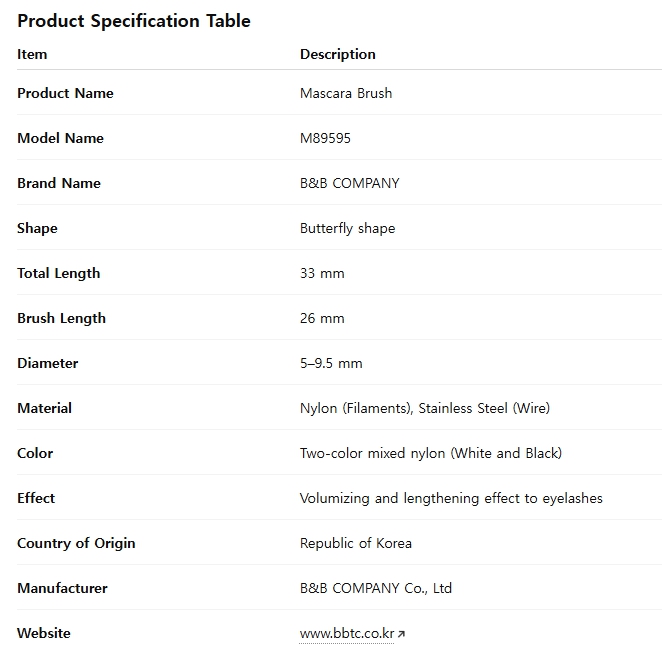Click the Volumizing and lengthening effect text
Image resolution: width=662 pixels, height=656 pixels.
451,498
